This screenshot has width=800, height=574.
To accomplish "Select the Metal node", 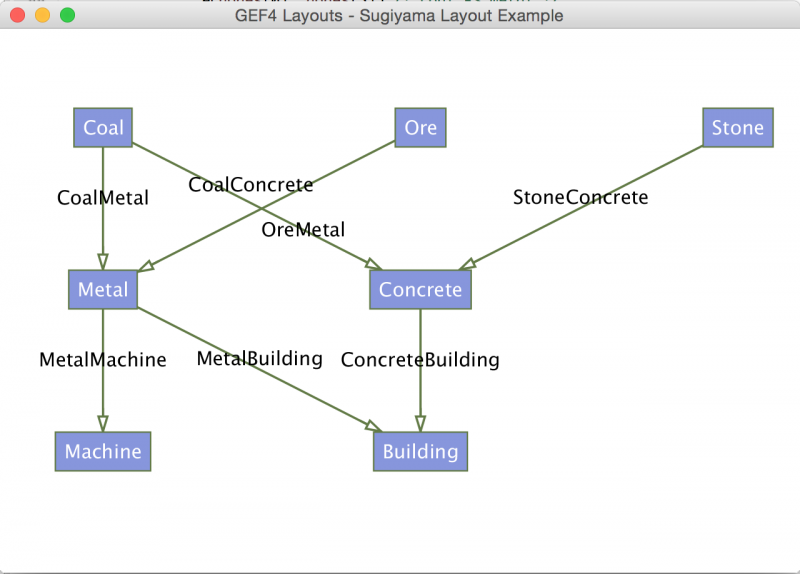I will (103, 289).
